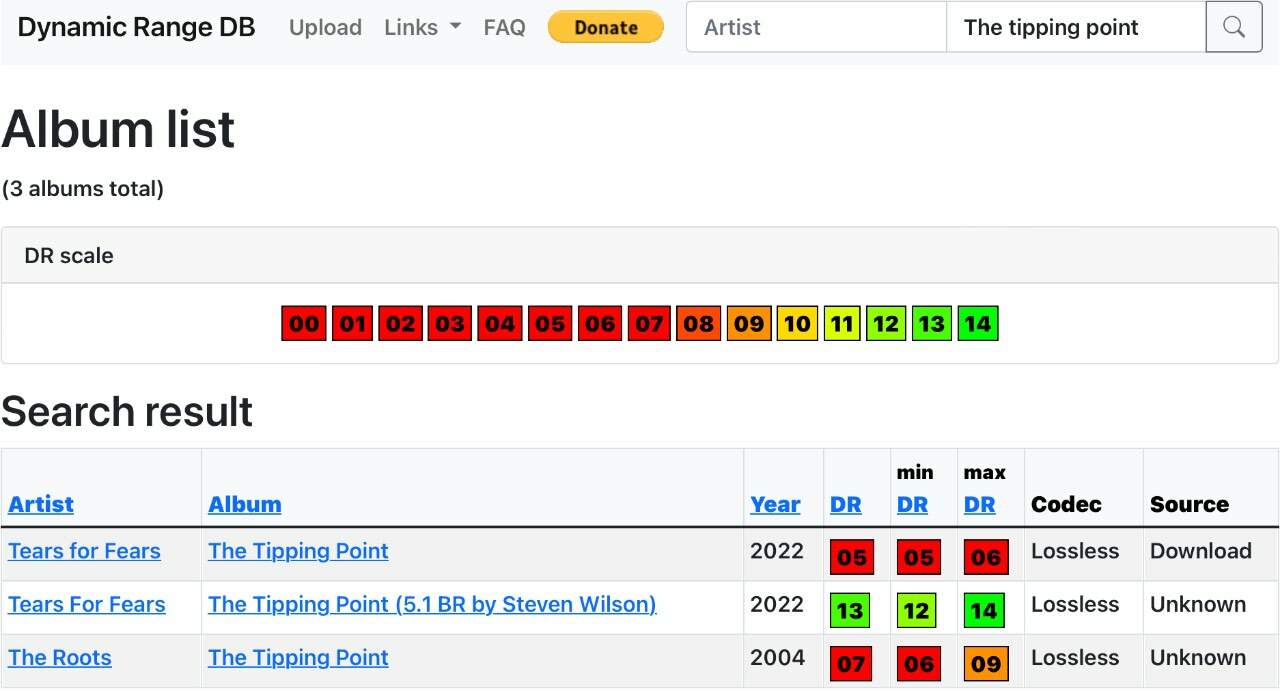
Task: Sort results by Artist column
Action: [x=41, y=504]
